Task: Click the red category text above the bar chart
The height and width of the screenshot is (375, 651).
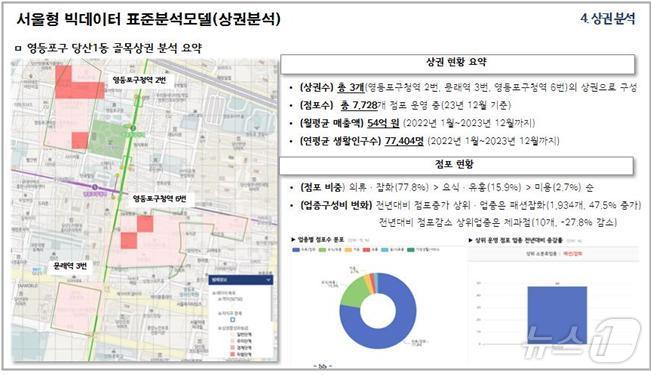Action: pos(573,253)
